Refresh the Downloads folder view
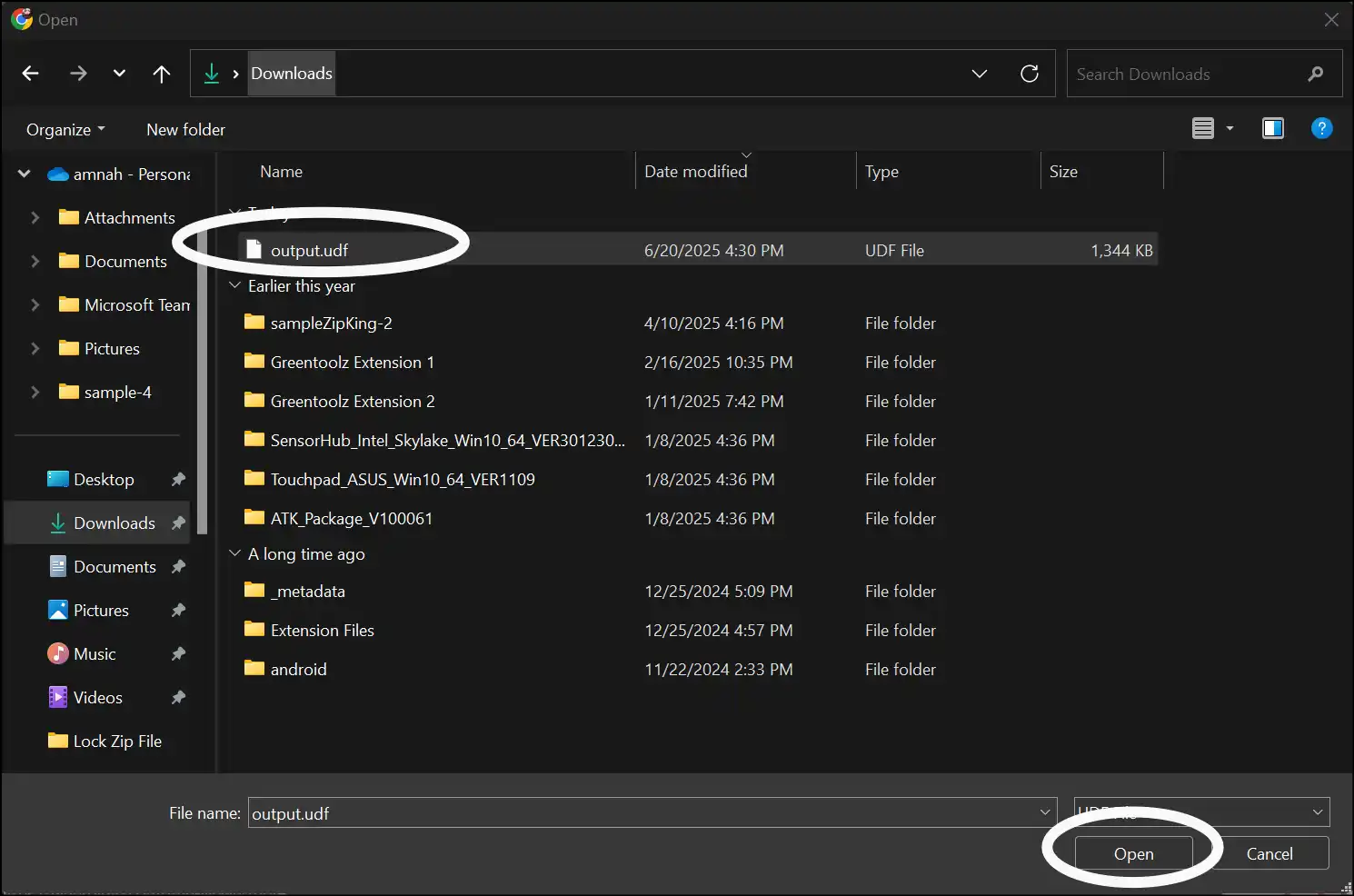The image size is (1354, 896). click(x=1030, y=74)
